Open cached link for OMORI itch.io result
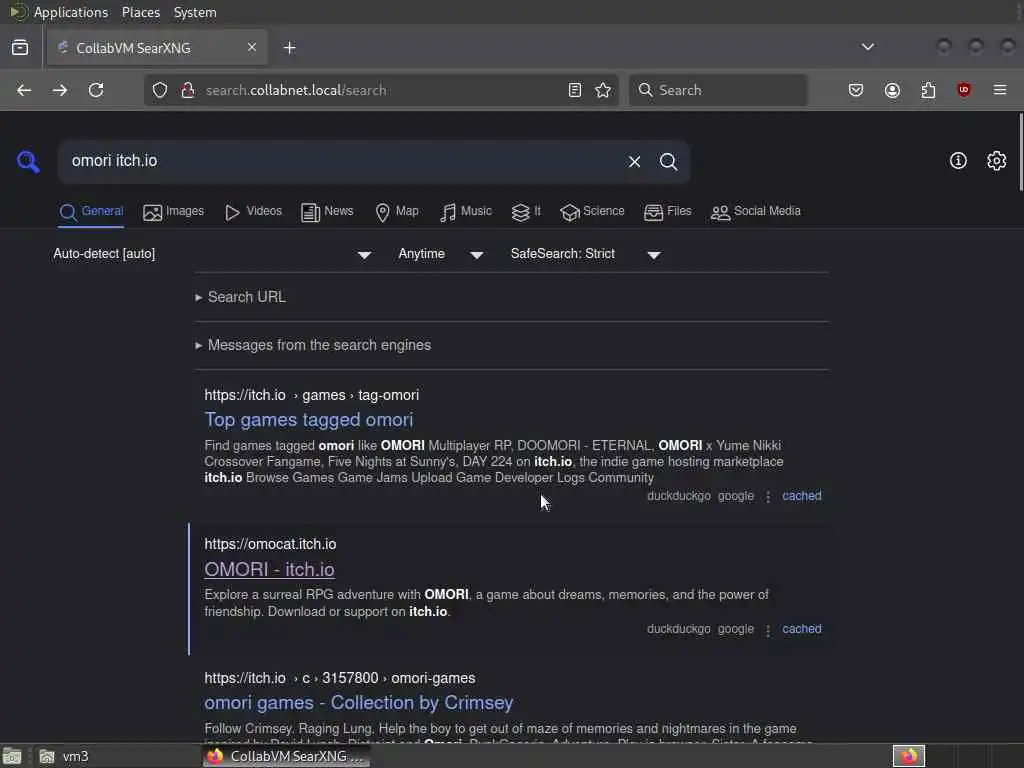 [x=802, y=630]
